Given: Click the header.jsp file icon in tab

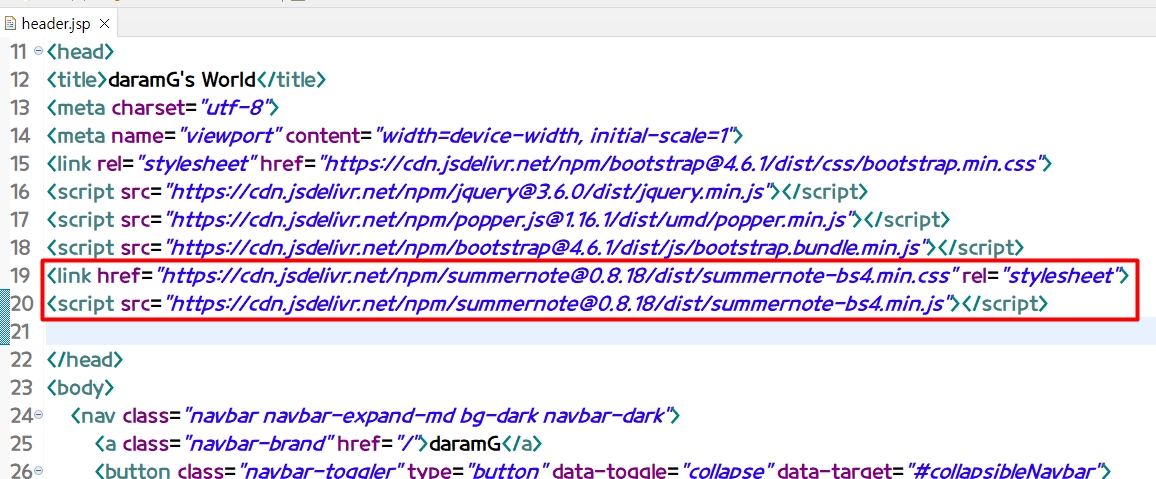Looking at the screenshot, I should 11,24.
